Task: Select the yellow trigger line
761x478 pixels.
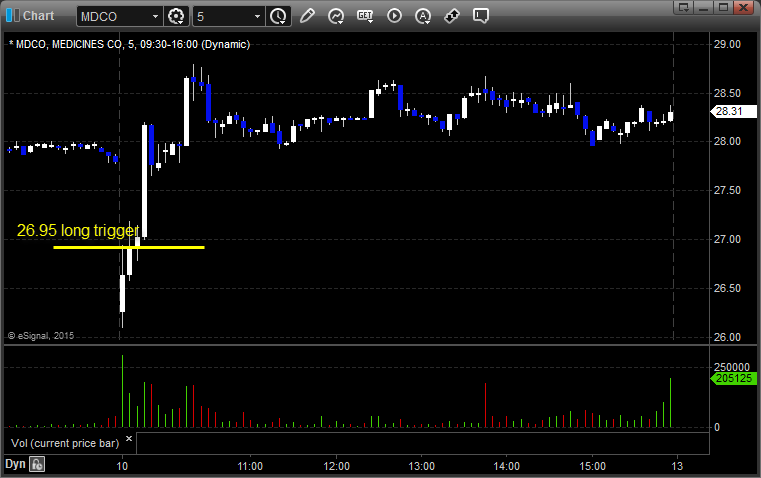Action: 129,247
